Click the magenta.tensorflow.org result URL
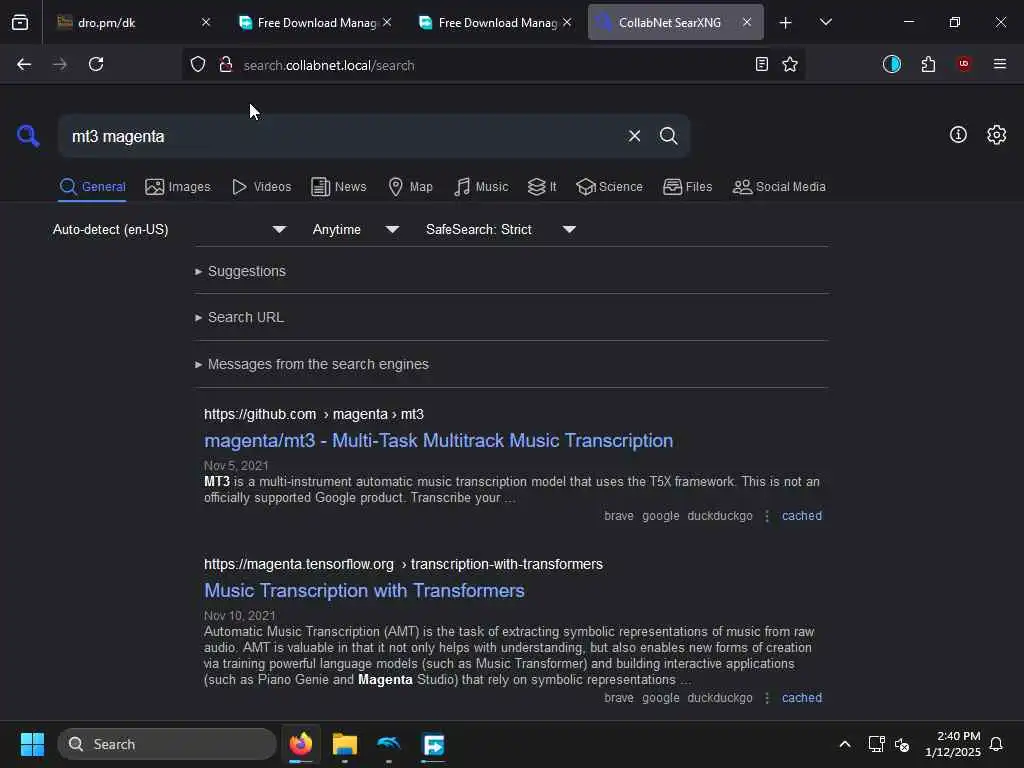This screenshot has width=1024, height=768. pyautogui.click(x=403, y=564)
